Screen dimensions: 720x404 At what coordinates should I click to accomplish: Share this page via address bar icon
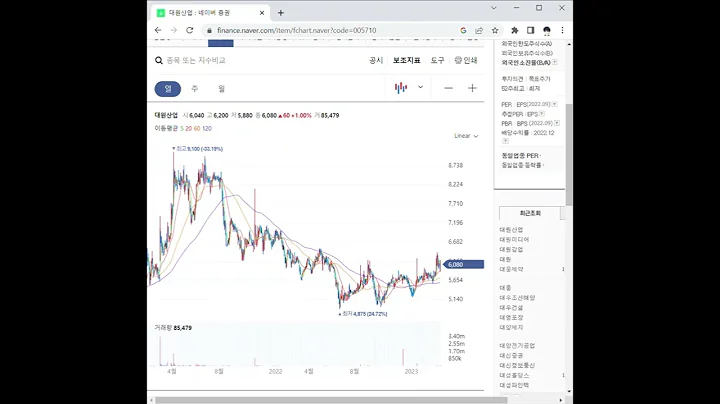point(479,30)
